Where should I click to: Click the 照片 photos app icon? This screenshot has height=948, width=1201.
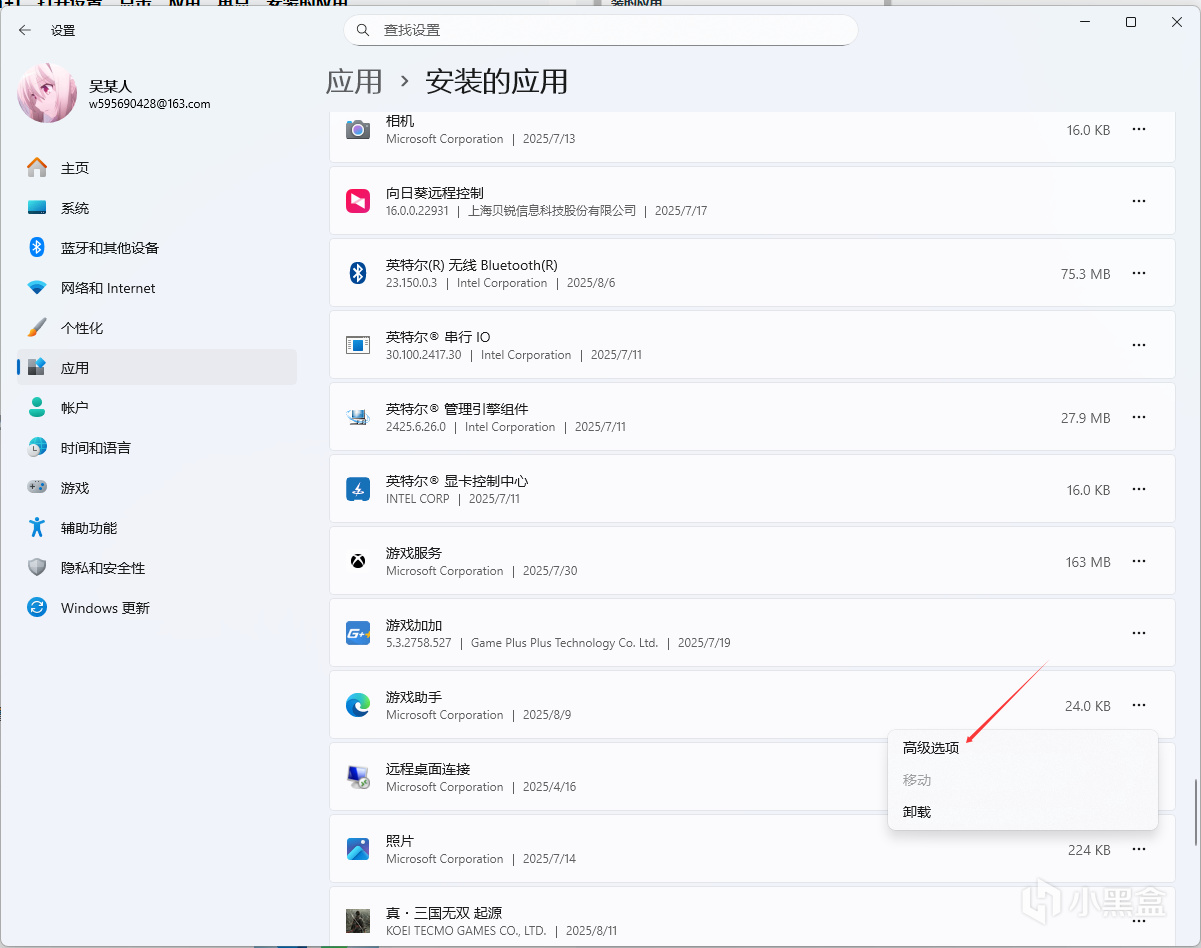click(358, 849)
